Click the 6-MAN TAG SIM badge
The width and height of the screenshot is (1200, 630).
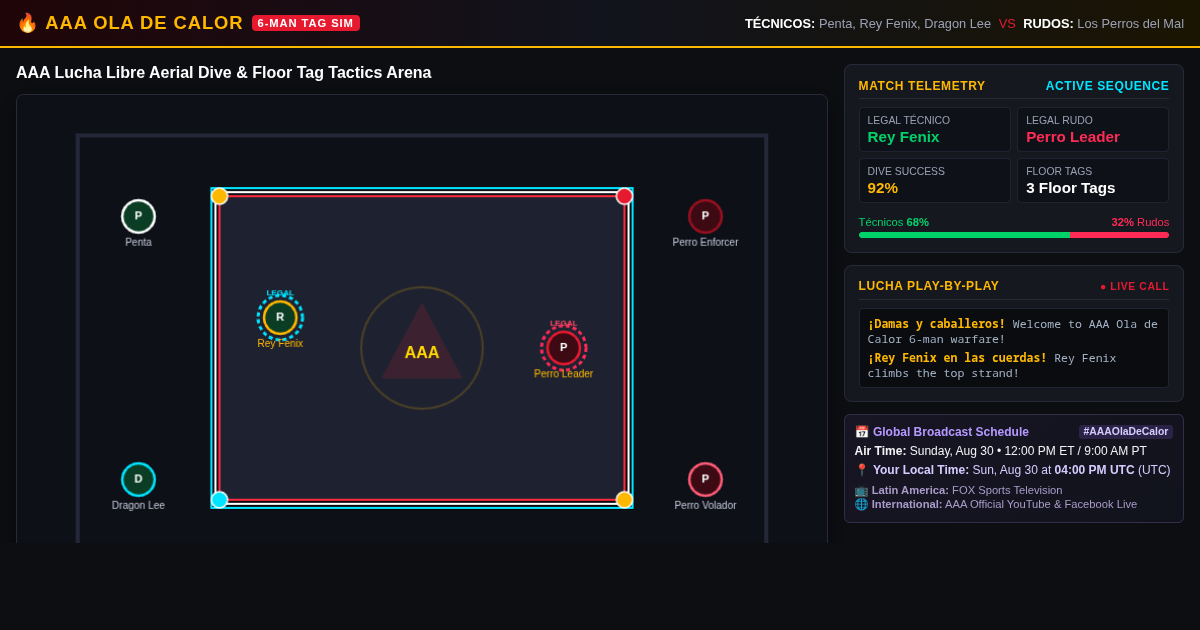(306, 23)
